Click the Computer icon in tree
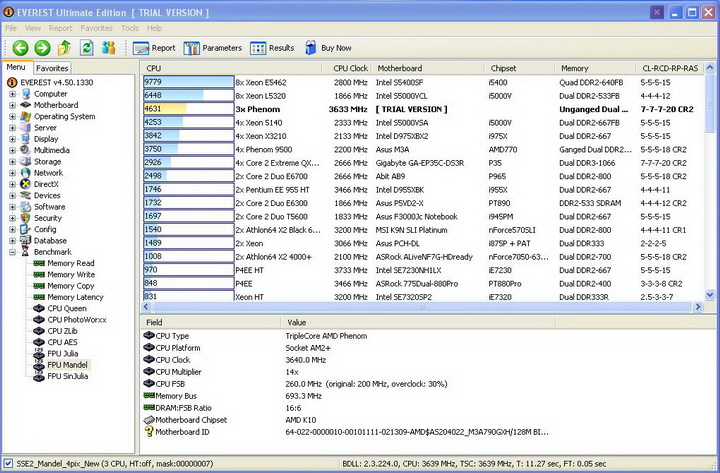 [x=26, y=94]
